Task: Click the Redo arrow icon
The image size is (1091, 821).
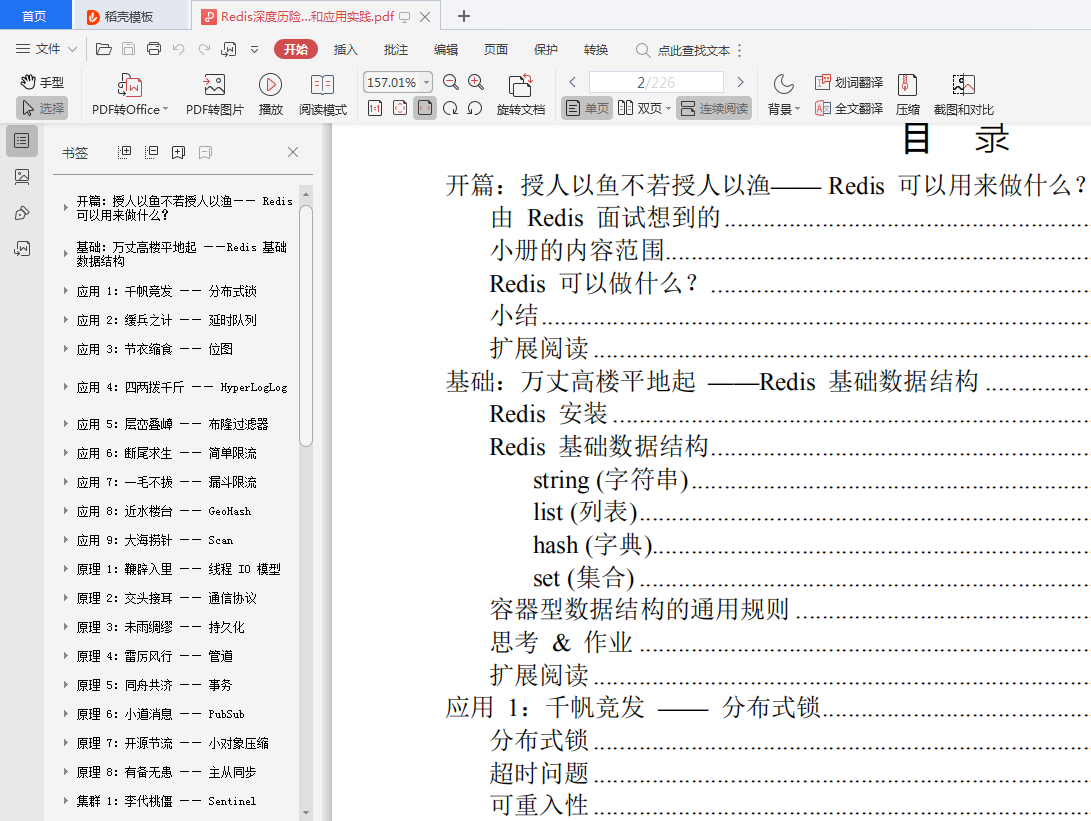Action: (x=204, y=49)
